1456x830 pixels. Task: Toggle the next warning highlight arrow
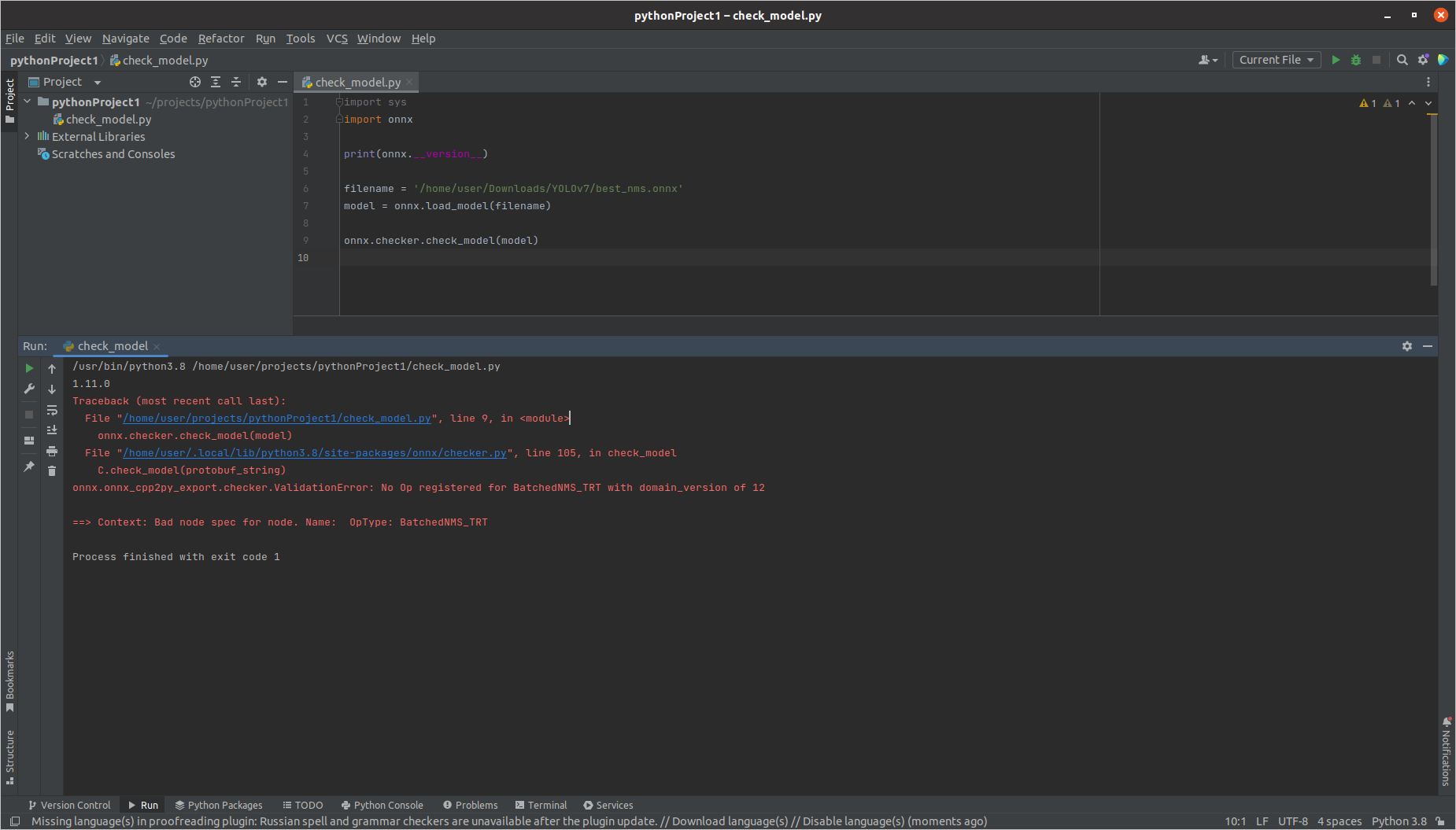pyautogui.click(x=1429, y=103)
